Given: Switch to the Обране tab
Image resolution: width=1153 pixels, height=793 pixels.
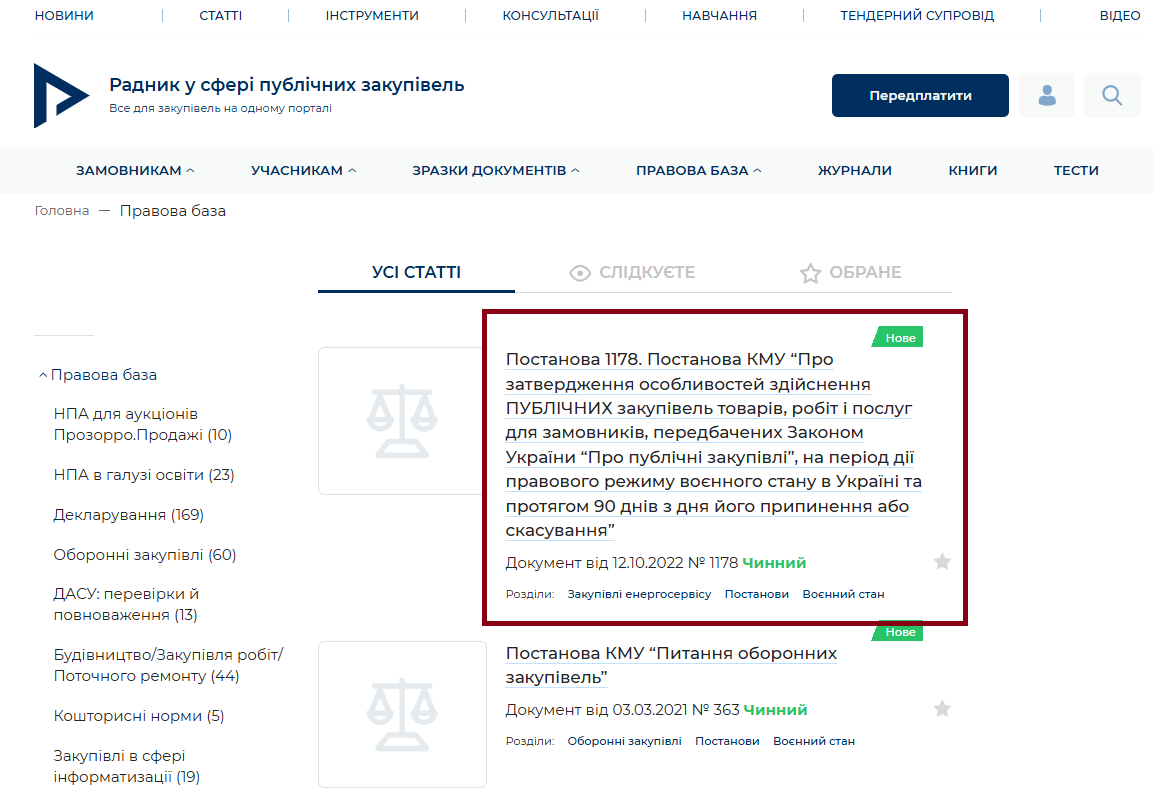Looking at the screenshot, I should 850,273.
